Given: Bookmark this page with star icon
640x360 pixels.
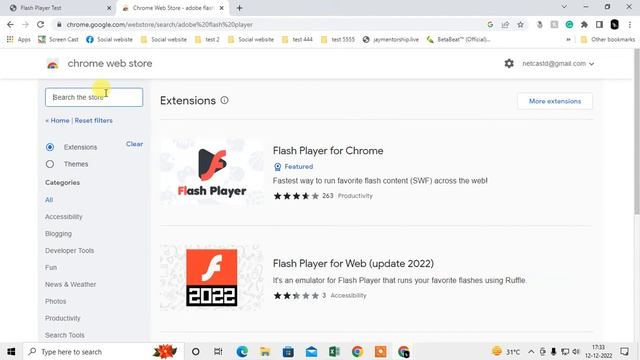Looking at the screenshot, I should point(520,24).
